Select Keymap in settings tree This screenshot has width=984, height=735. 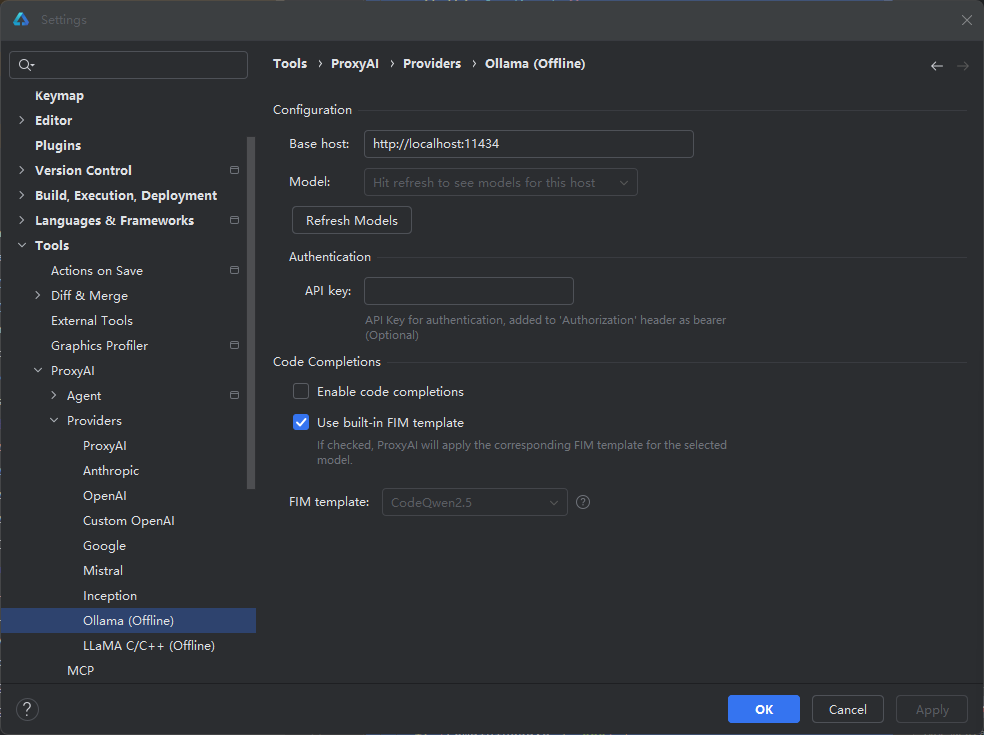click(x=60, y=95)
